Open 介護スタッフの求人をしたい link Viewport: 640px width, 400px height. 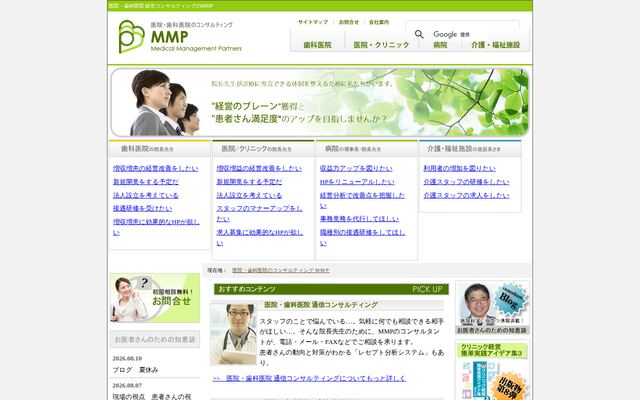tap(466, 196)
